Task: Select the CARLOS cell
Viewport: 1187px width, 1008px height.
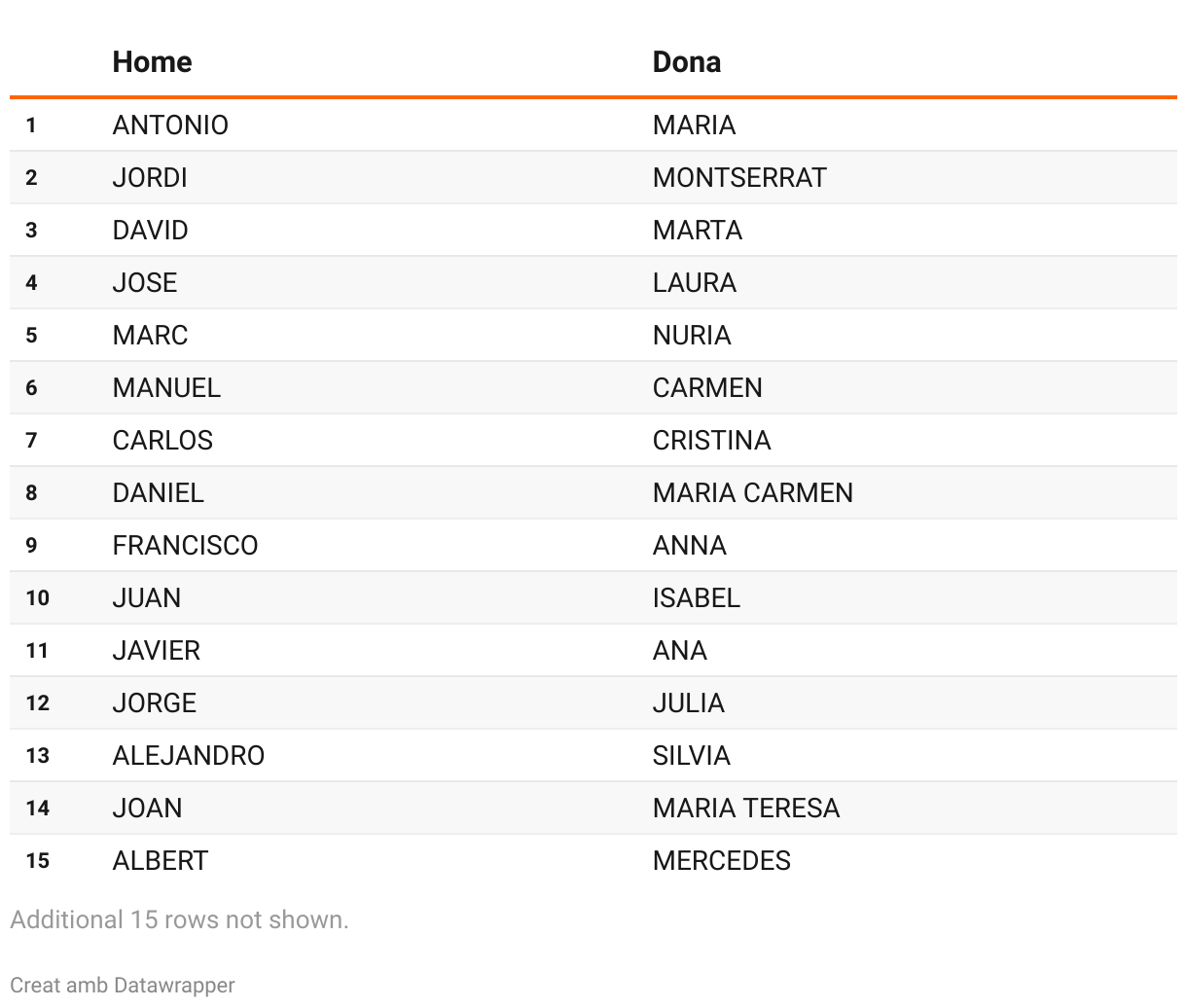Action: click(x=162, y=441)
